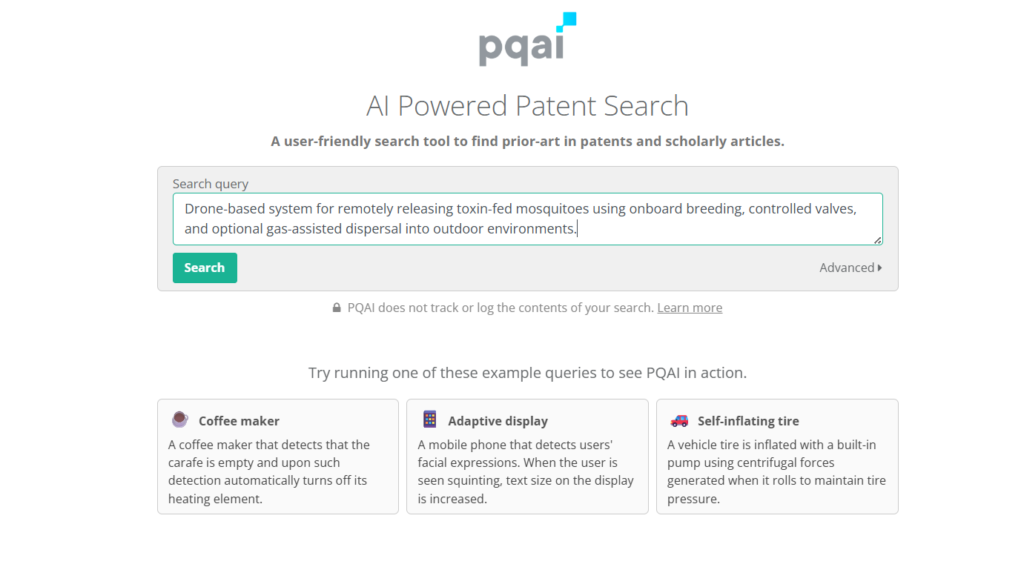Open the Learn more link
The width and height of the screenshot is (1024, 567).
point(690,308)
